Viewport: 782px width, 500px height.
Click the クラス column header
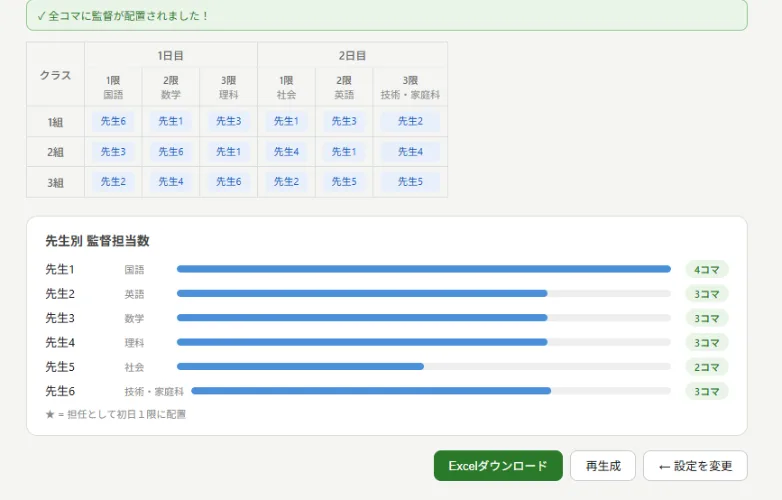pyautogui.click(x=55, y=75)
